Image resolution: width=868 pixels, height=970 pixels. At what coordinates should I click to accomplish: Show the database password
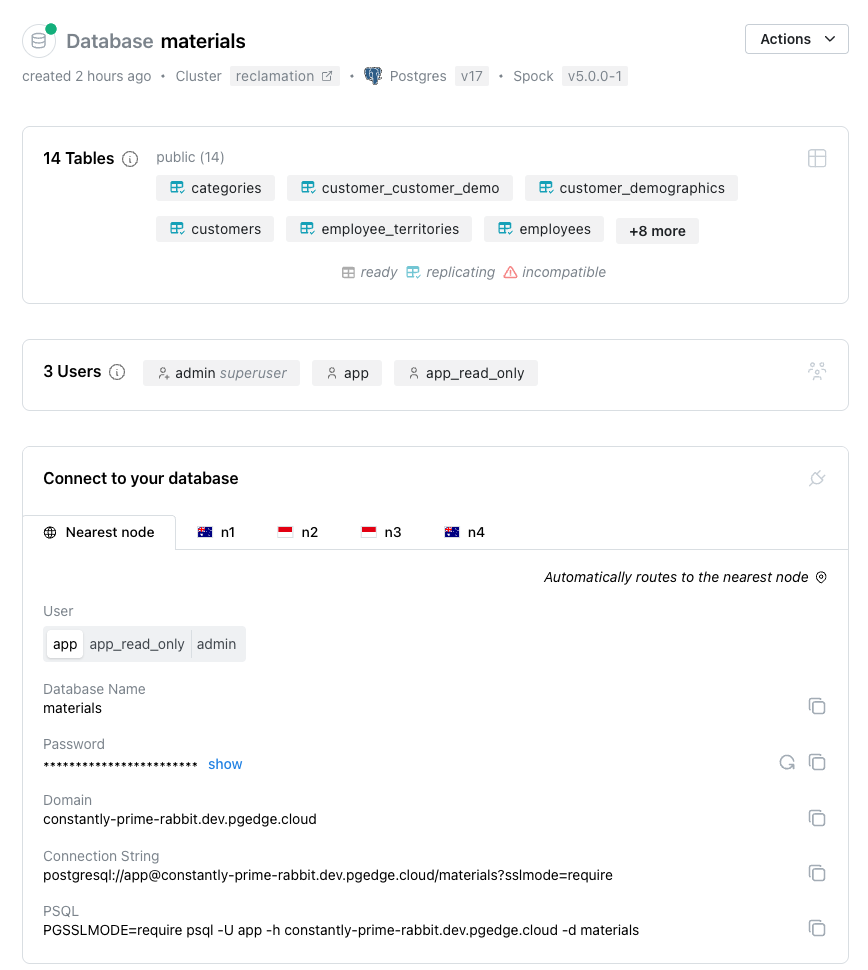[225, 763]
